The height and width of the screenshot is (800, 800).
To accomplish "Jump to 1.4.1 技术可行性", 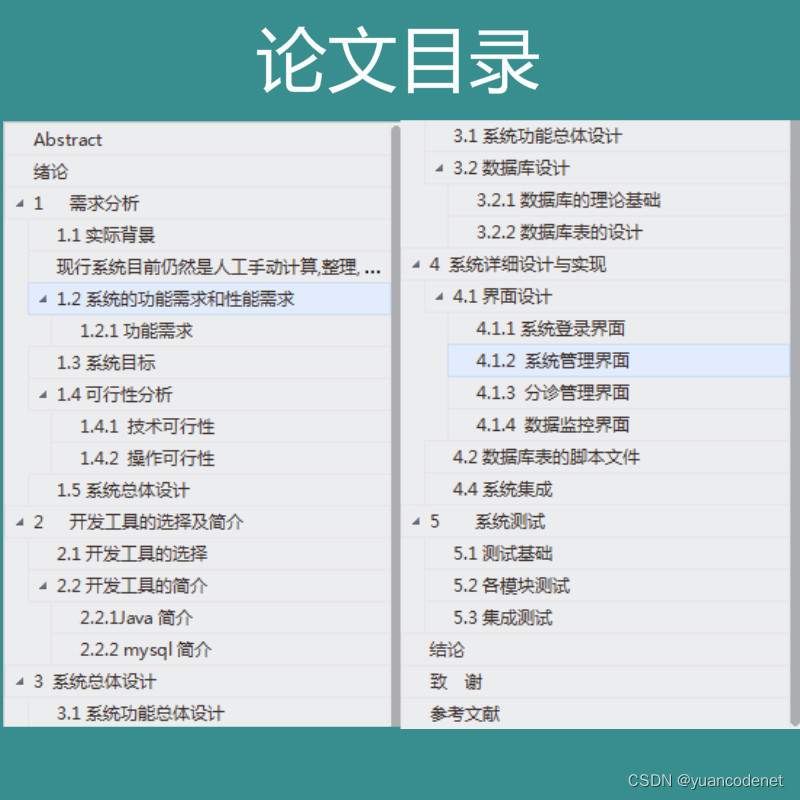I will pos(147,427).
